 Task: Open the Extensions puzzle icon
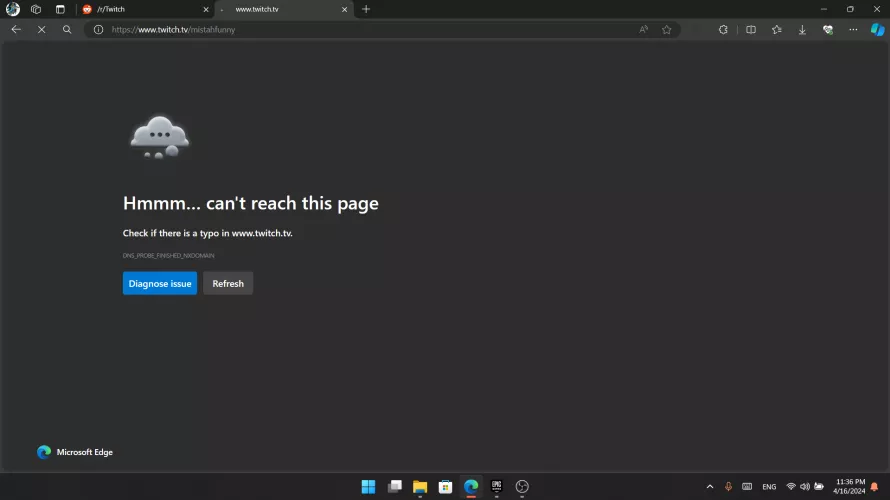pos(723,30)
